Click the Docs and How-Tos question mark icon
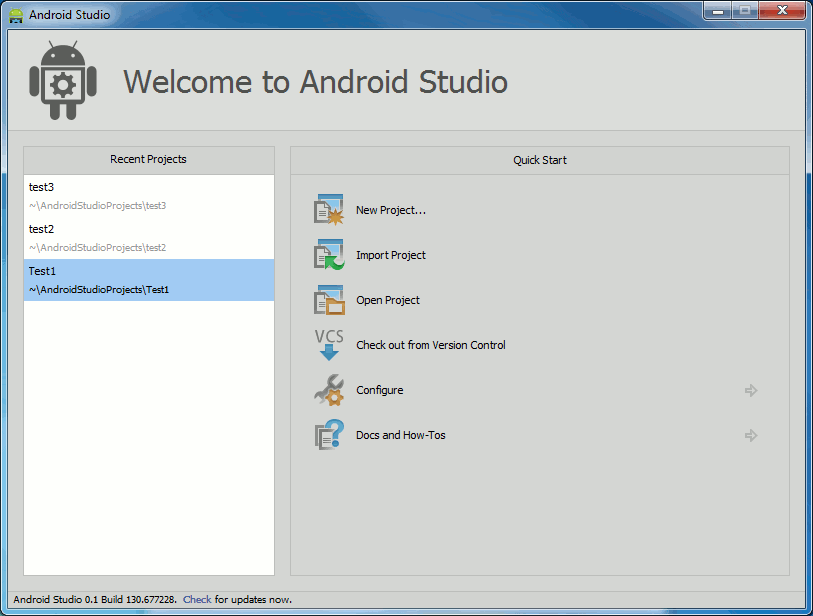813x616 pixels. (329, 435)
